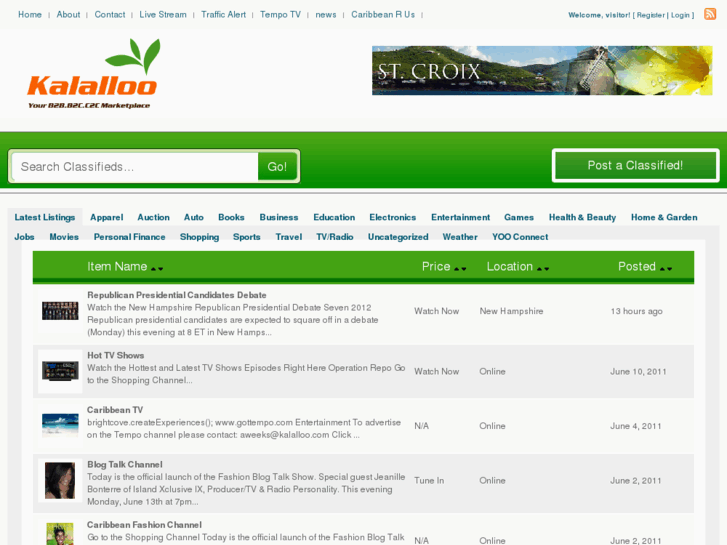Sort listings by Price arrows
727x545 pixels.
click(x=460, y=269)
